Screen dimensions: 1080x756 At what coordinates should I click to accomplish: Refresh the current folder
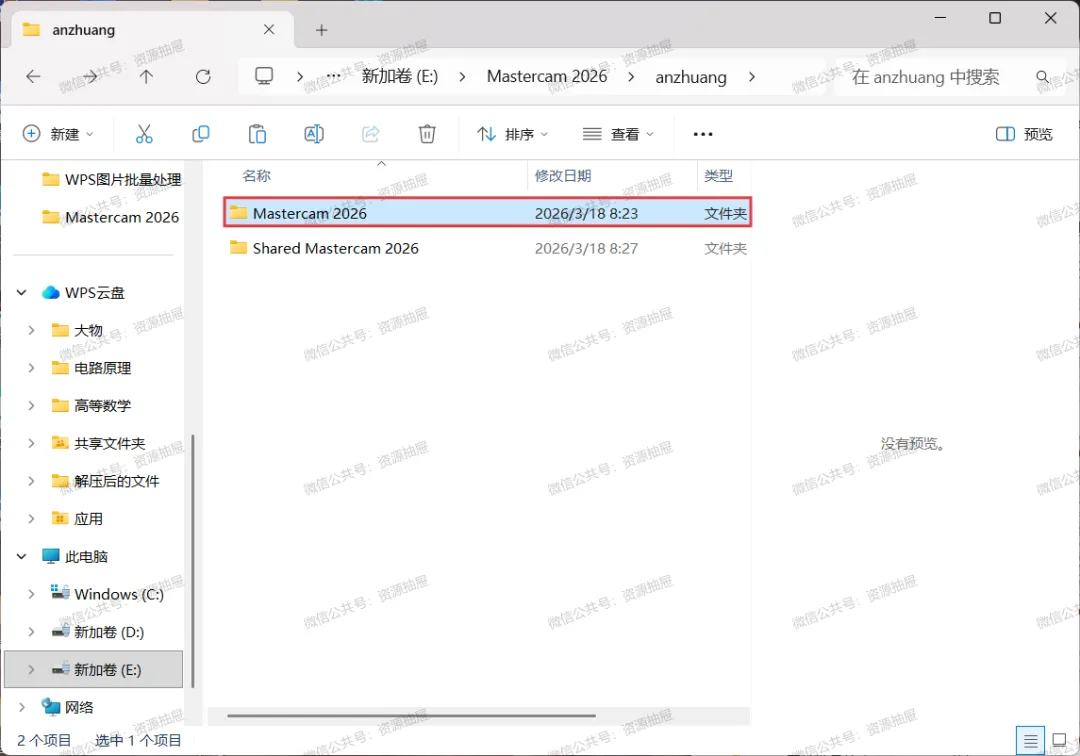[x=203, y=76]
